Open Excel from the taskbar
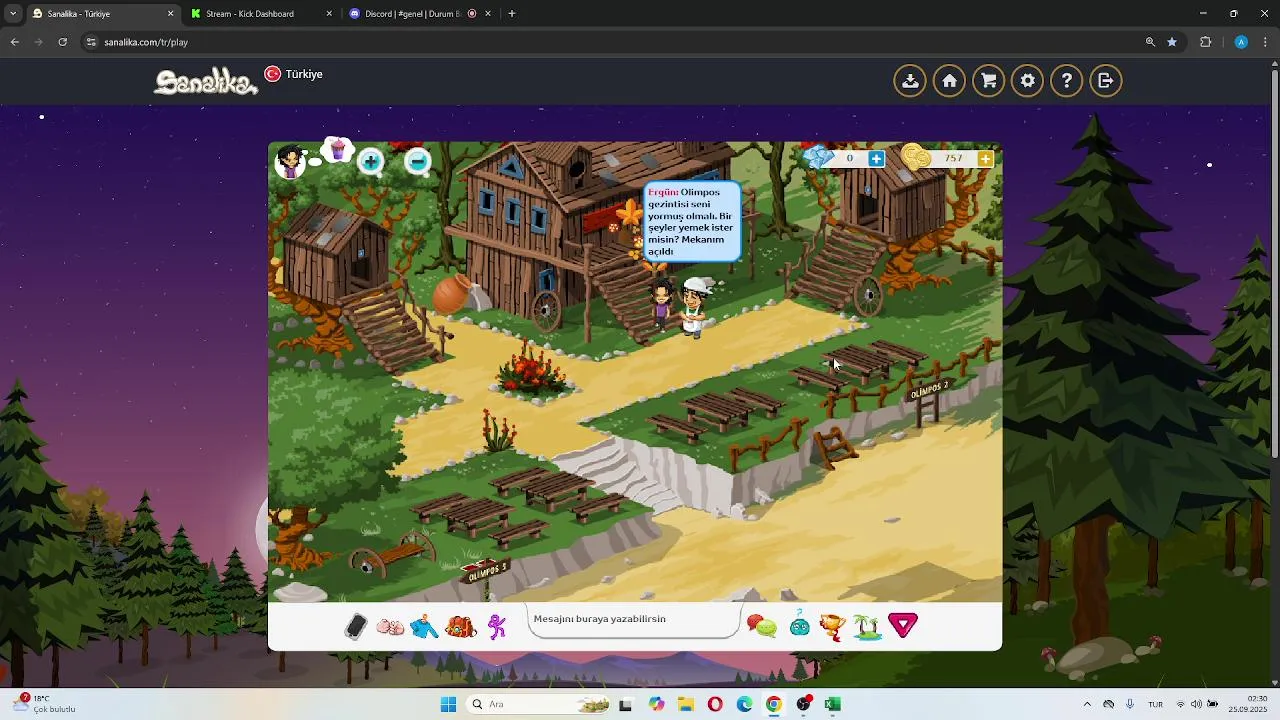Image resolution: width=1280 pixels, height=720 pixels. click(832, 704)
